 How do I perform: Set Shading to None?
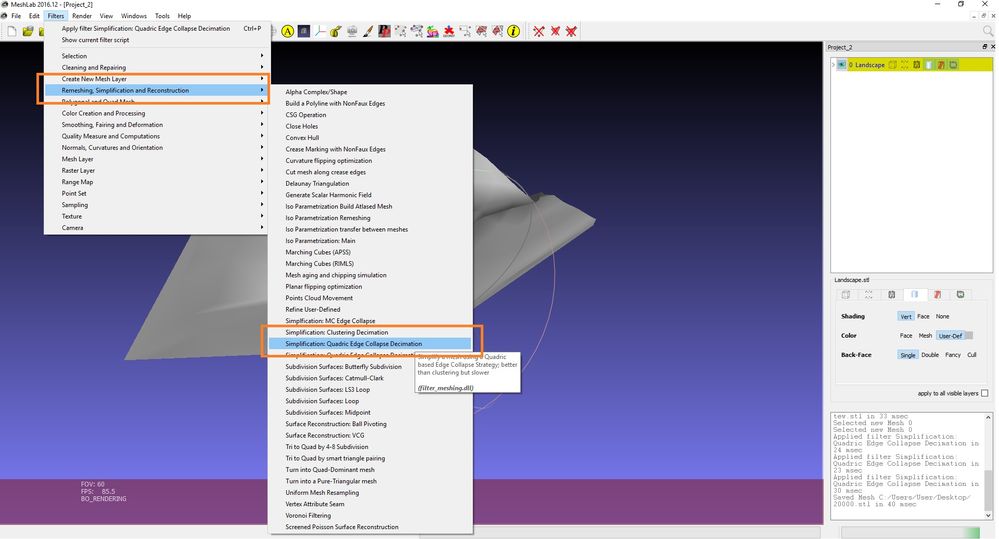coord(942,317)
